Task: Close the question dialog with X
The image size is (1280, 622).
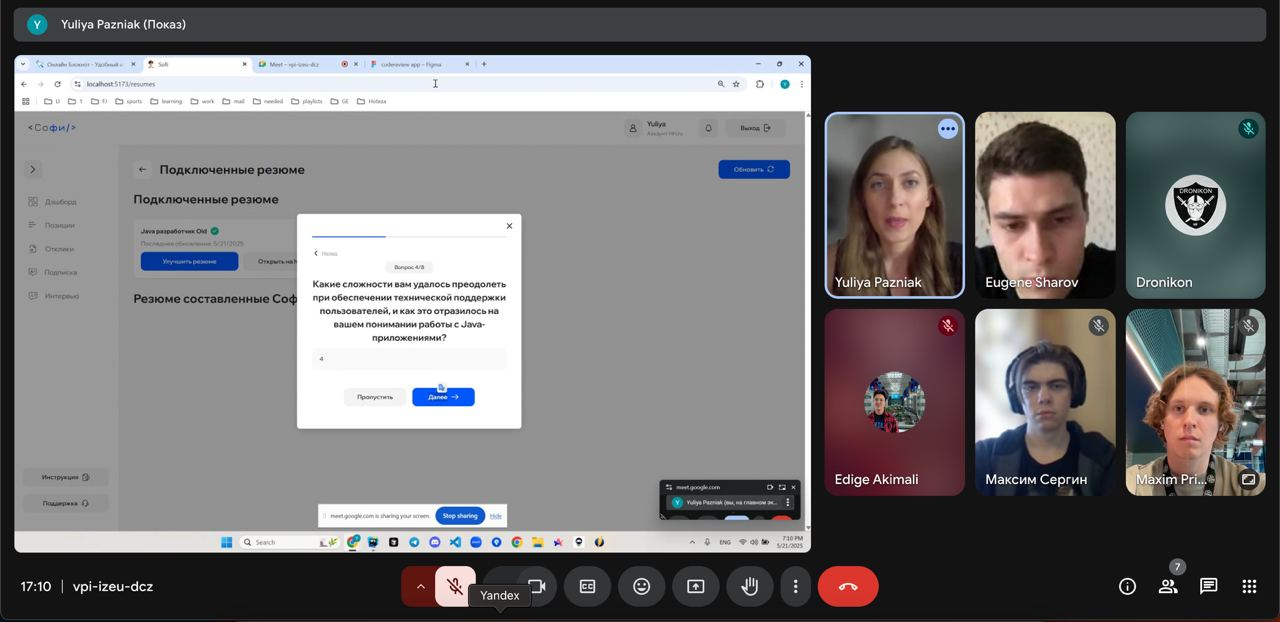Action: click(509, 226)
